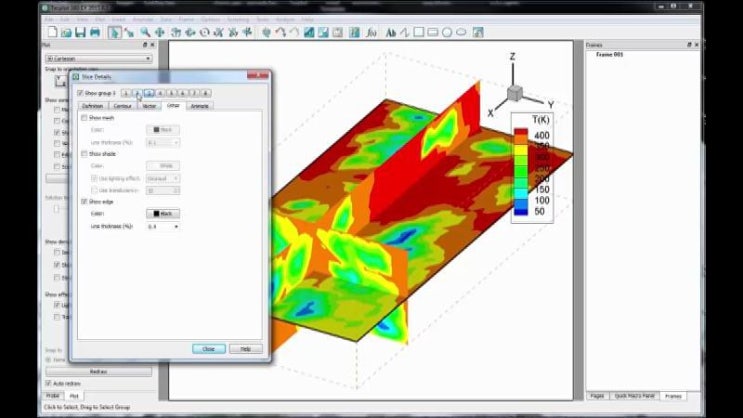
Task: Click the Print toolbar icon
Action: click(94, 32)
